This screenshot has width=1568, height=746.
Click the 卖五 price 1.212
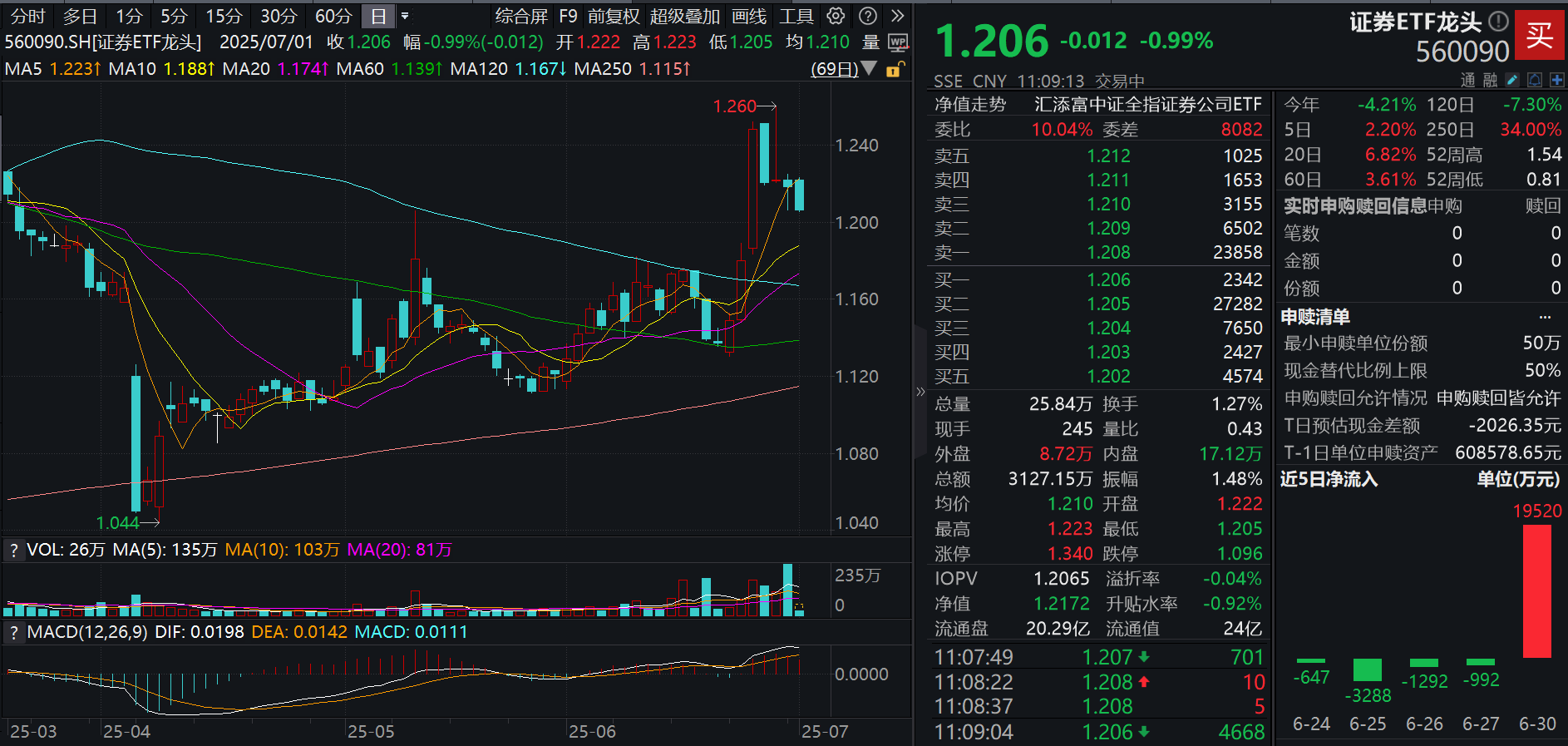1108,156
